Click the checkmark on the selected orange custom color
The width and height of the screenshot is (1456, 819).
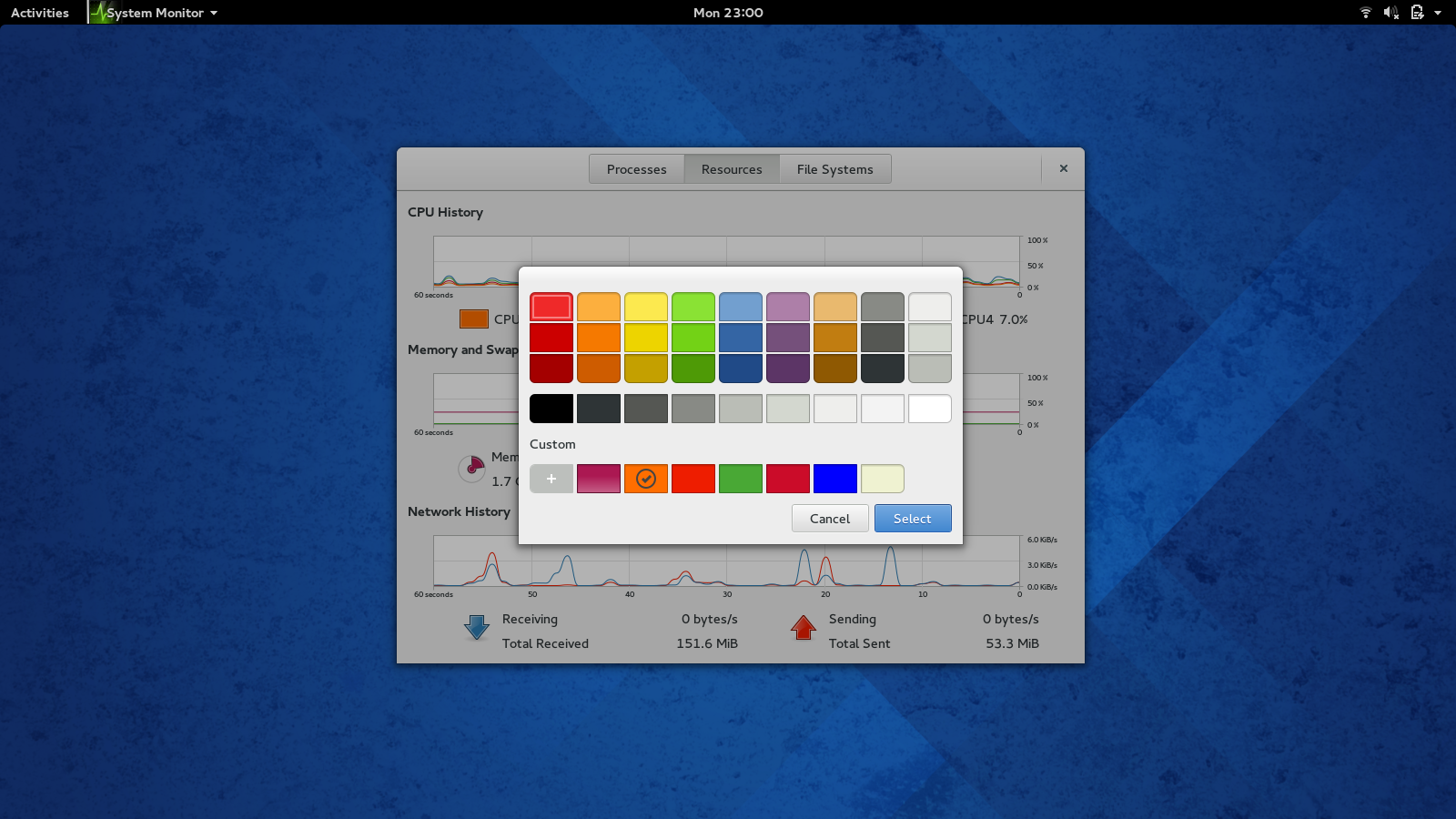click(646, 476)
